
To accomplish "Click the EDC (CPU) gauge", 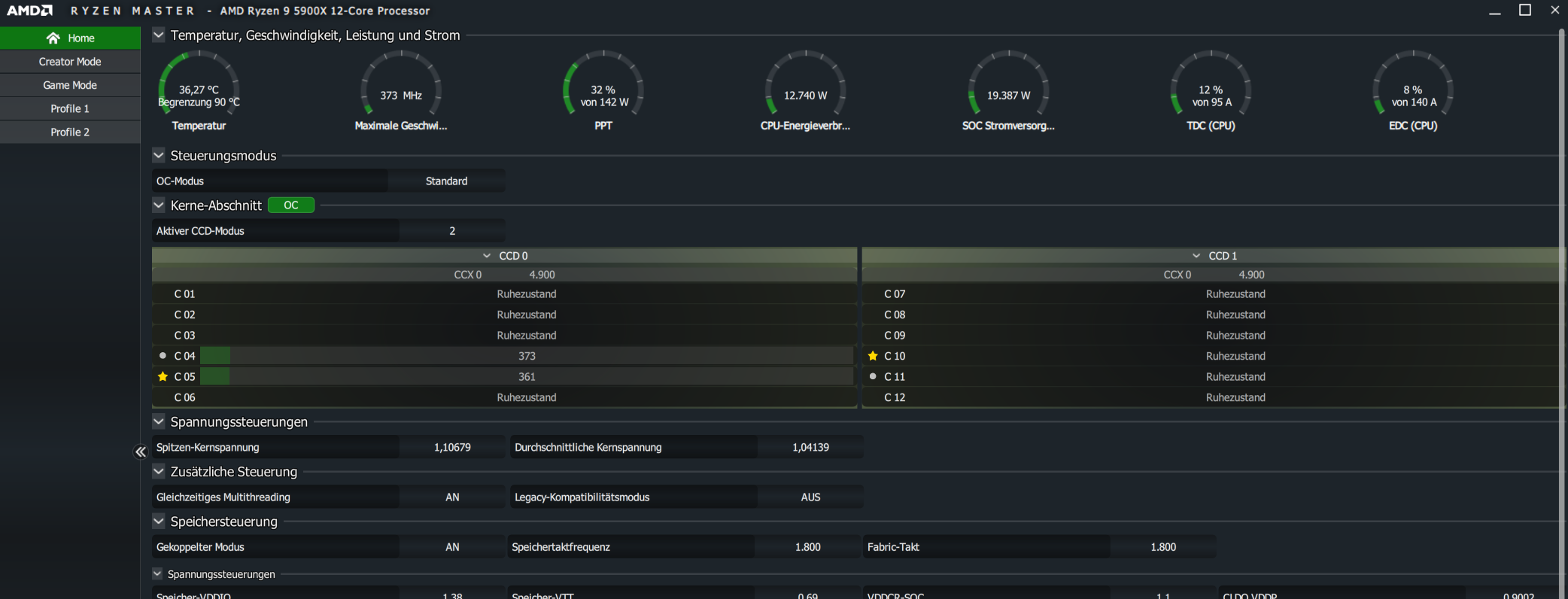I will 1413,90.
